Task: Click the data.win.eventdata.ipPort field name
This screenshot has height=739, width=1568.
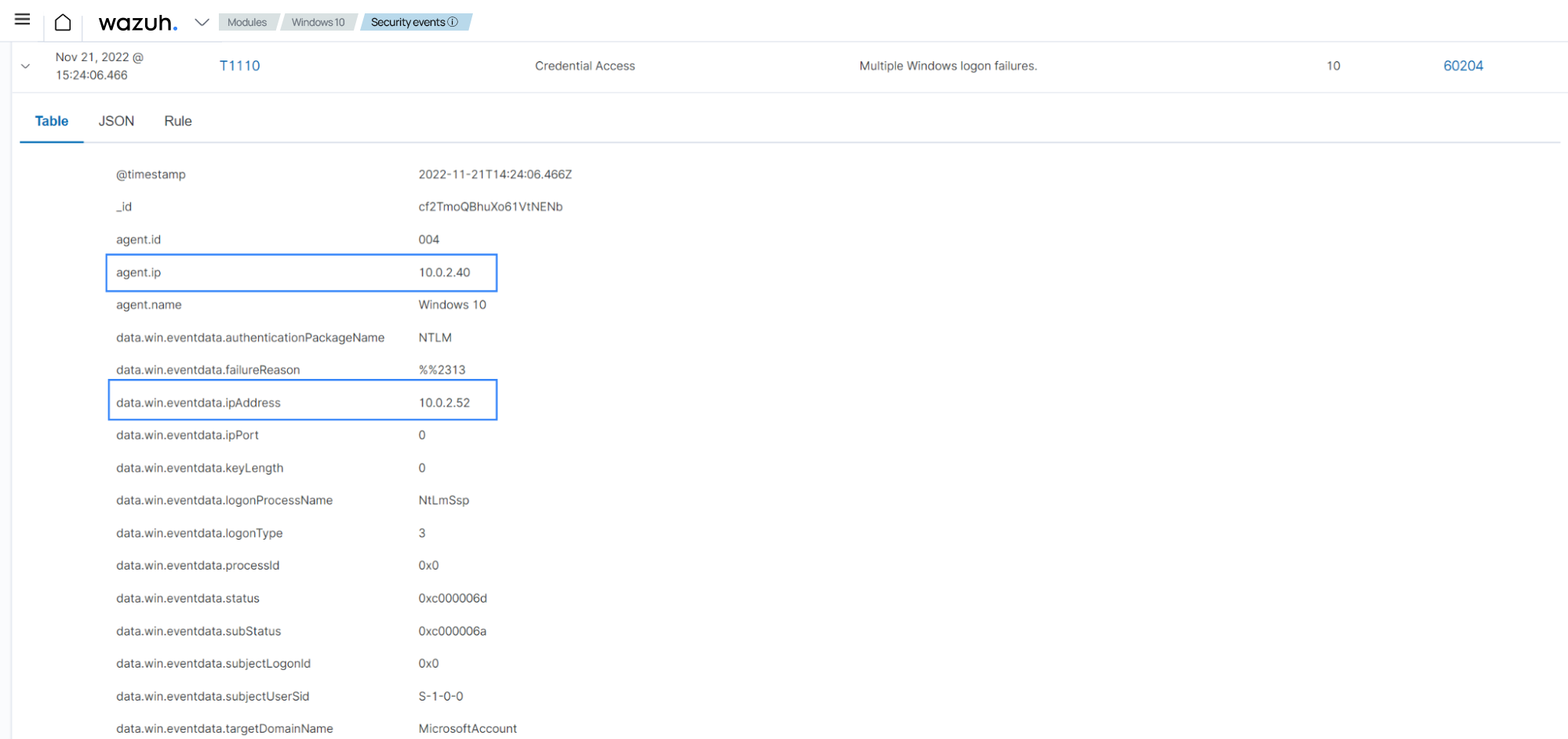Action: coord(187,435)
